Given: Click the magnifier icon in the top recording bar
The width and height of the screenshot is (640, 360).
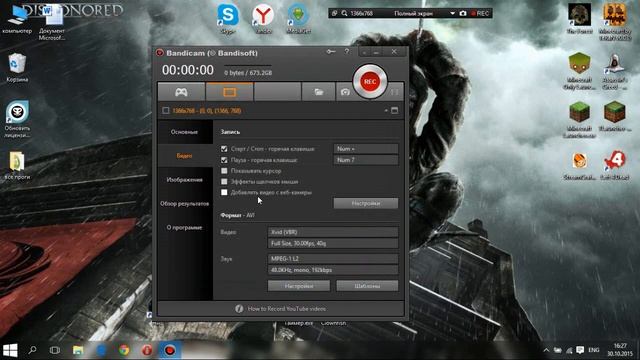Looking at the screenshot, I should click(344, 13).
